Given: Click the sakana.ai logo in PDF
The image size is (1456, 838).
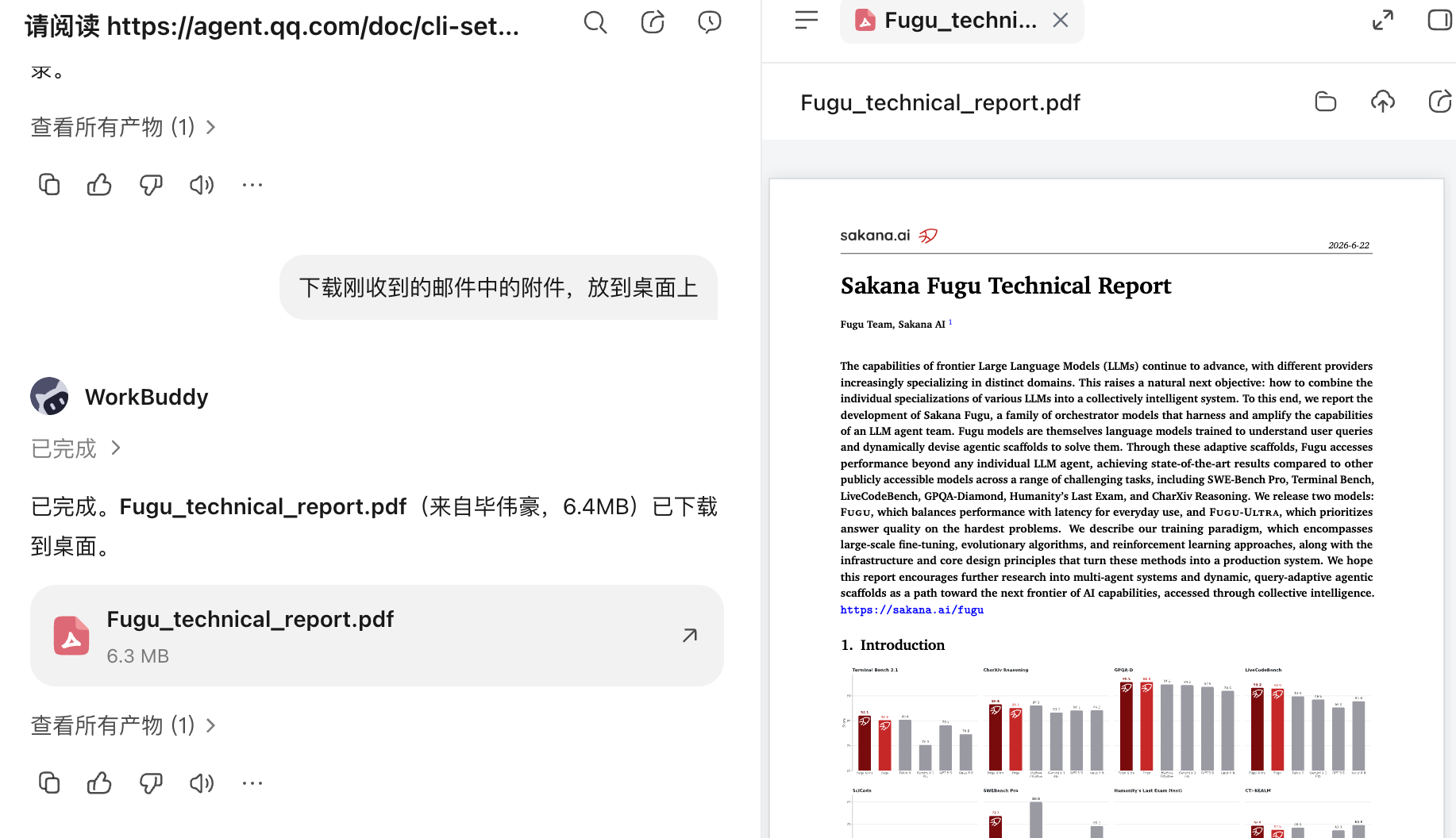Looking at the screenshot, I should (889, 236).
